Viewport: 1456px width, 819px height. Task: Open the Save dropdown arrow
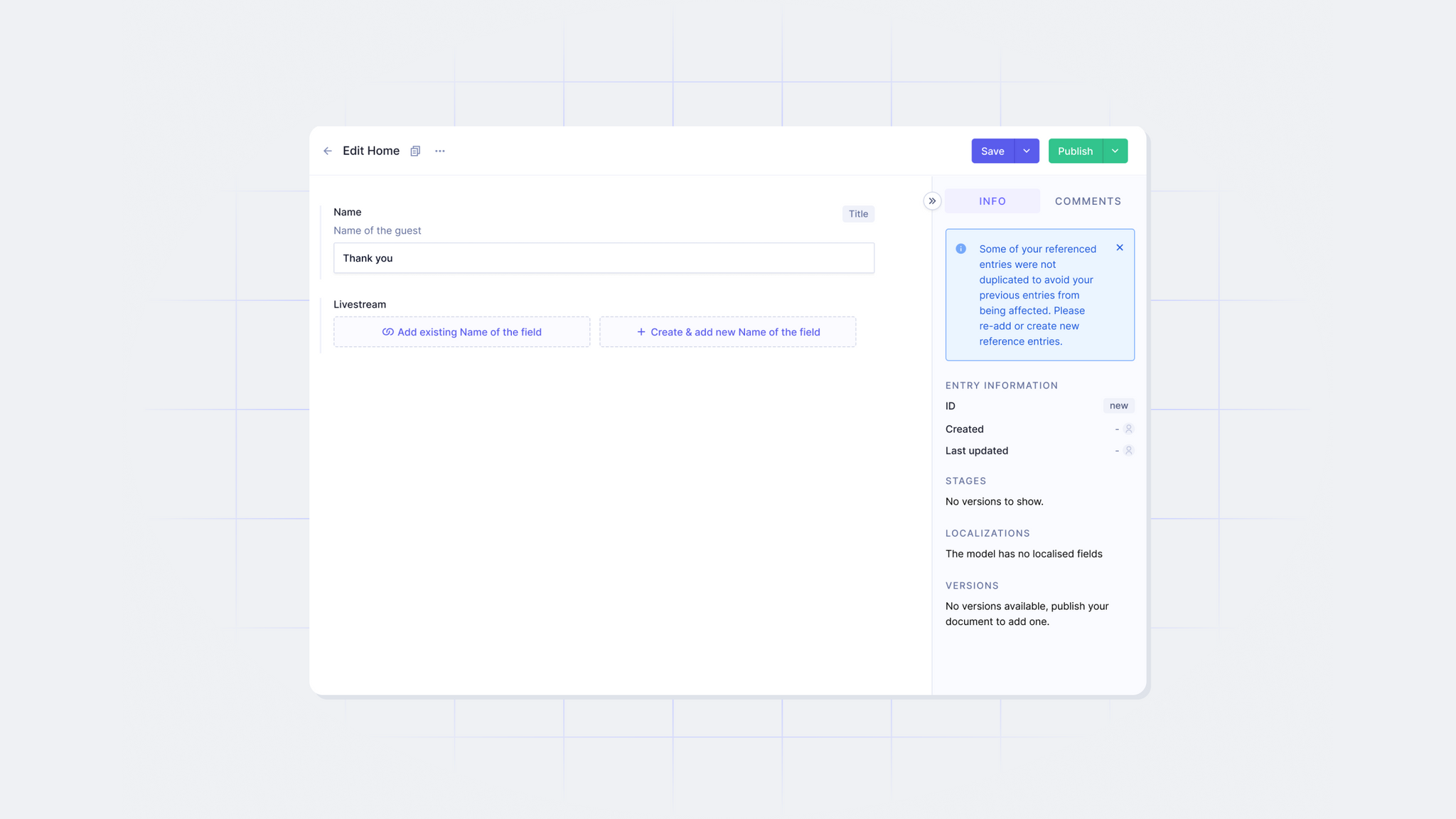pos(1027,151)
